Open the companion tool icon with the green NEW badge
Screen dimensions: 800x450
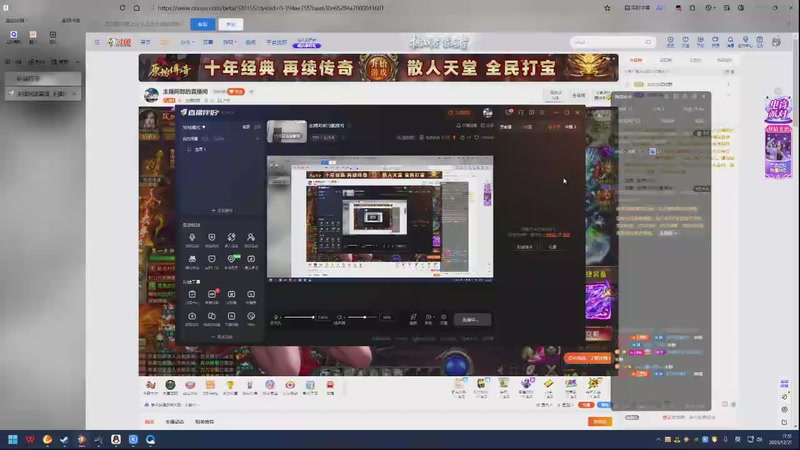(232, 261)
